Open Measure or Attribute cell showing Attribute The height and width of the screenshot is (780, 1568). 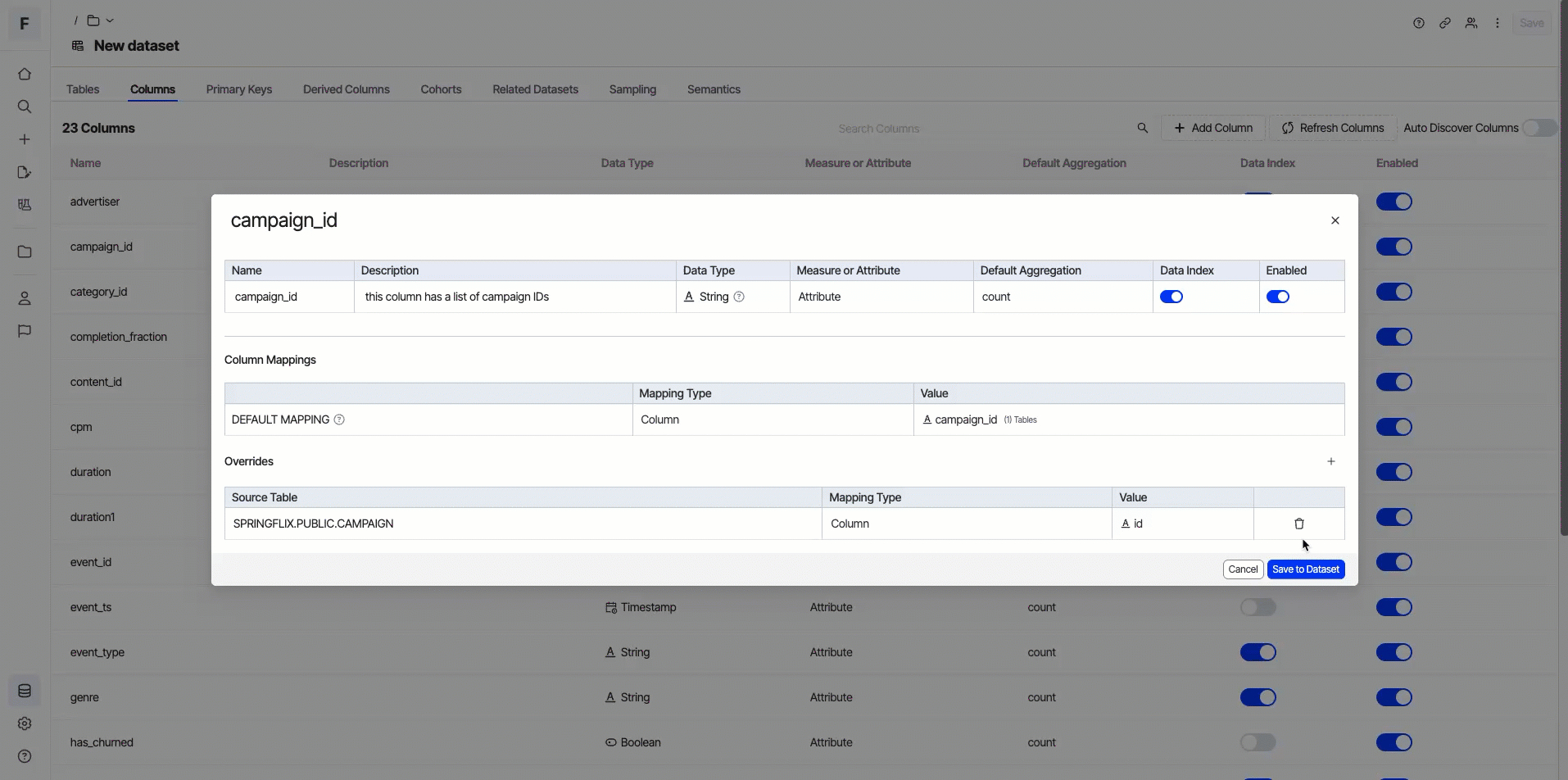pos(881,297)
